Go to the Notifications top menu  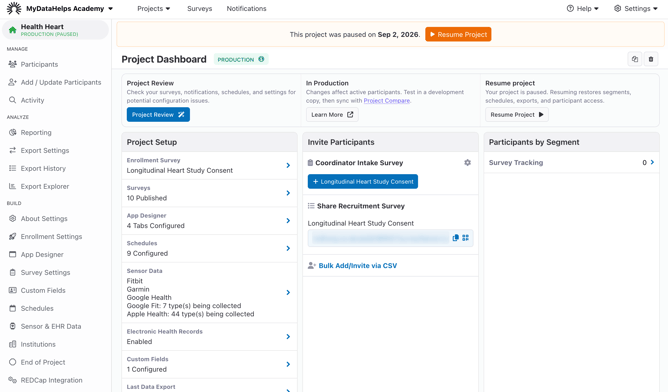(246, 9)
